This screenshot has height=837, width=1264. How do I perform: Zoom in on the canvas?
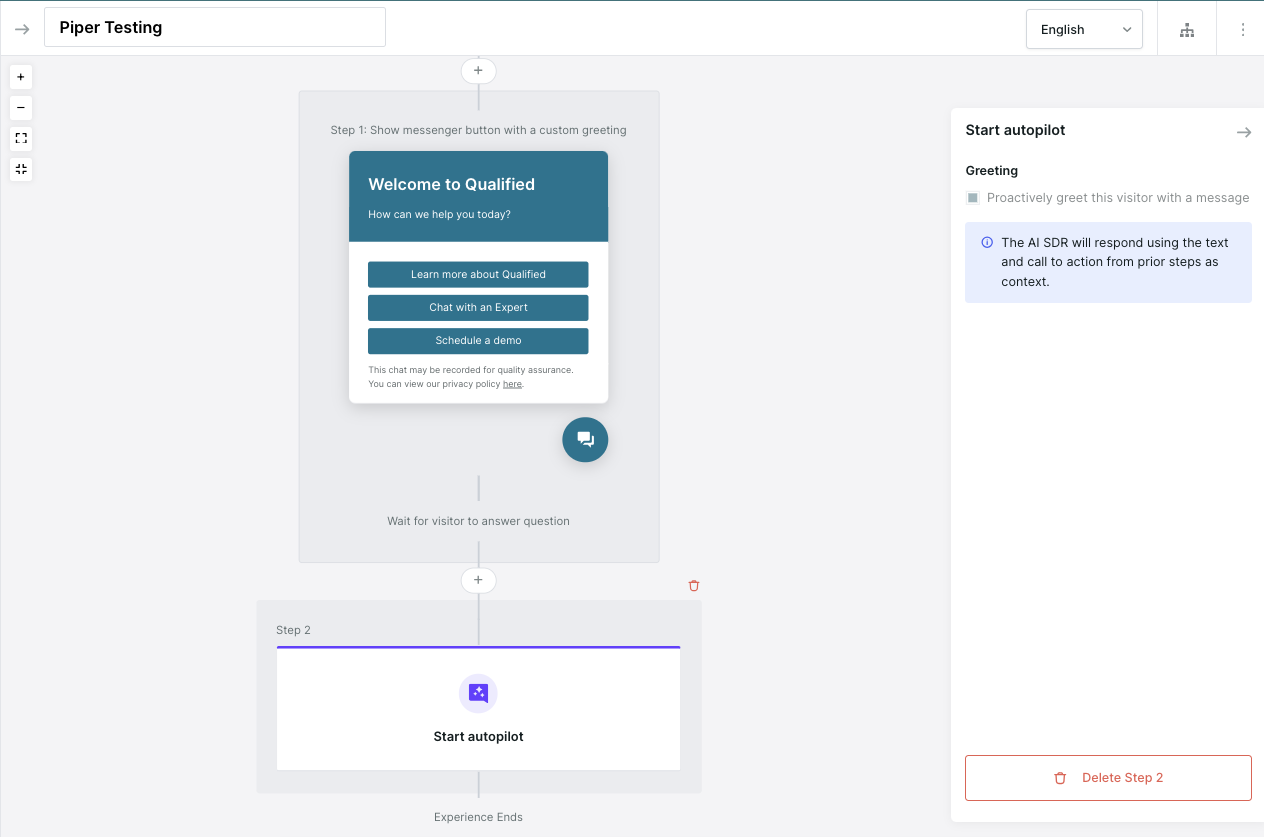click(x=21, y=77)
